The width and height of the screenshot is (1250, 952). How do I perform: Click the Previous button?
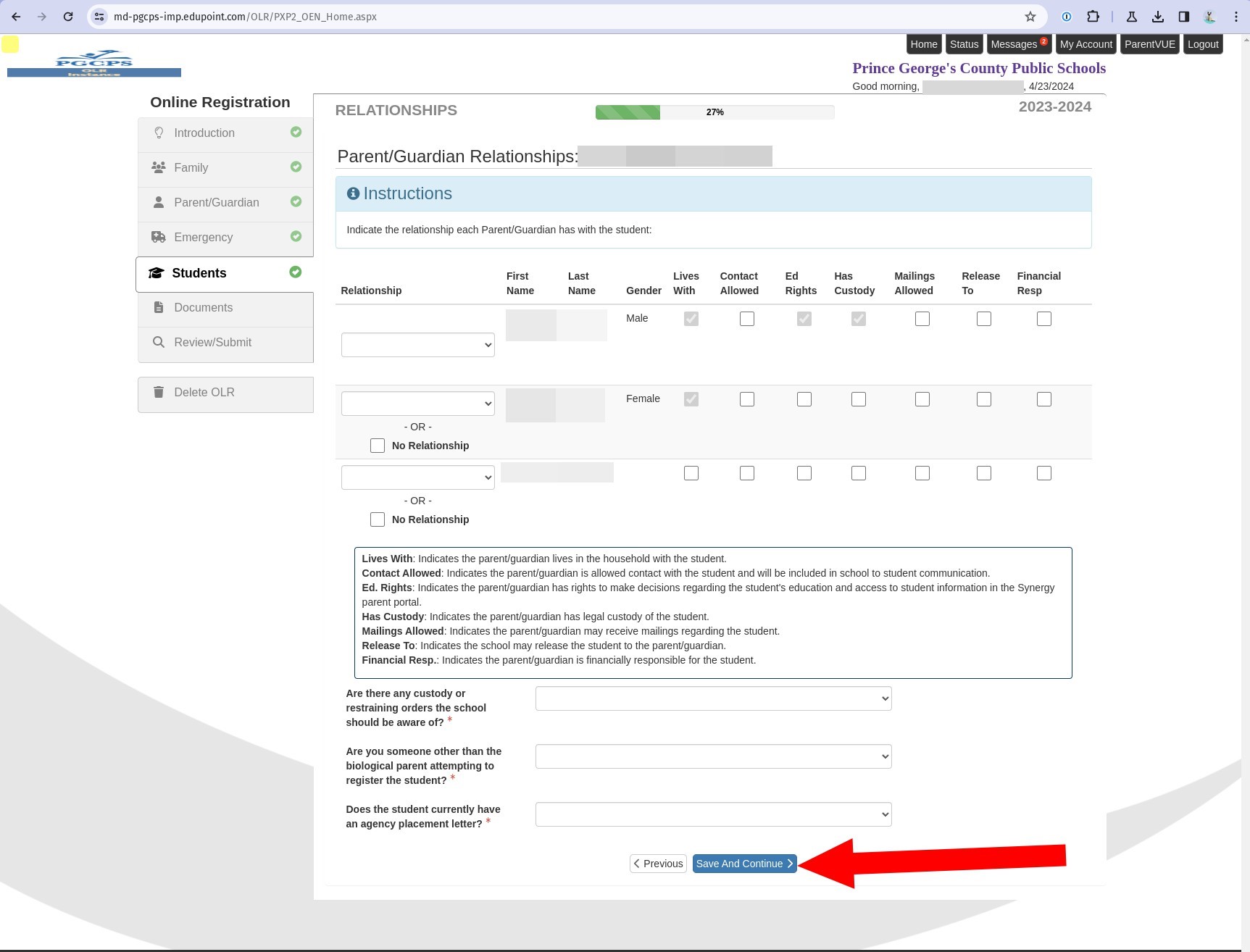click(658, 864)
